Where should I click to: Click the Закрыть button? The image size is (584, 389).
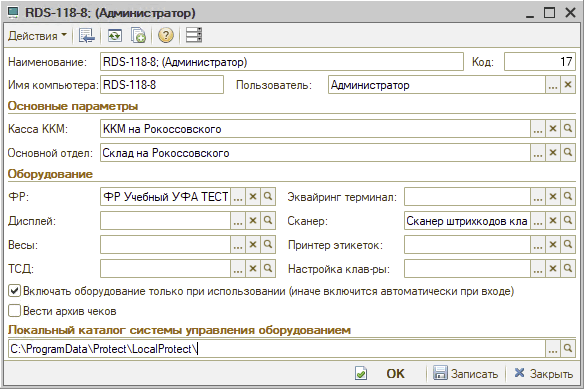click(x=543, y=373)
